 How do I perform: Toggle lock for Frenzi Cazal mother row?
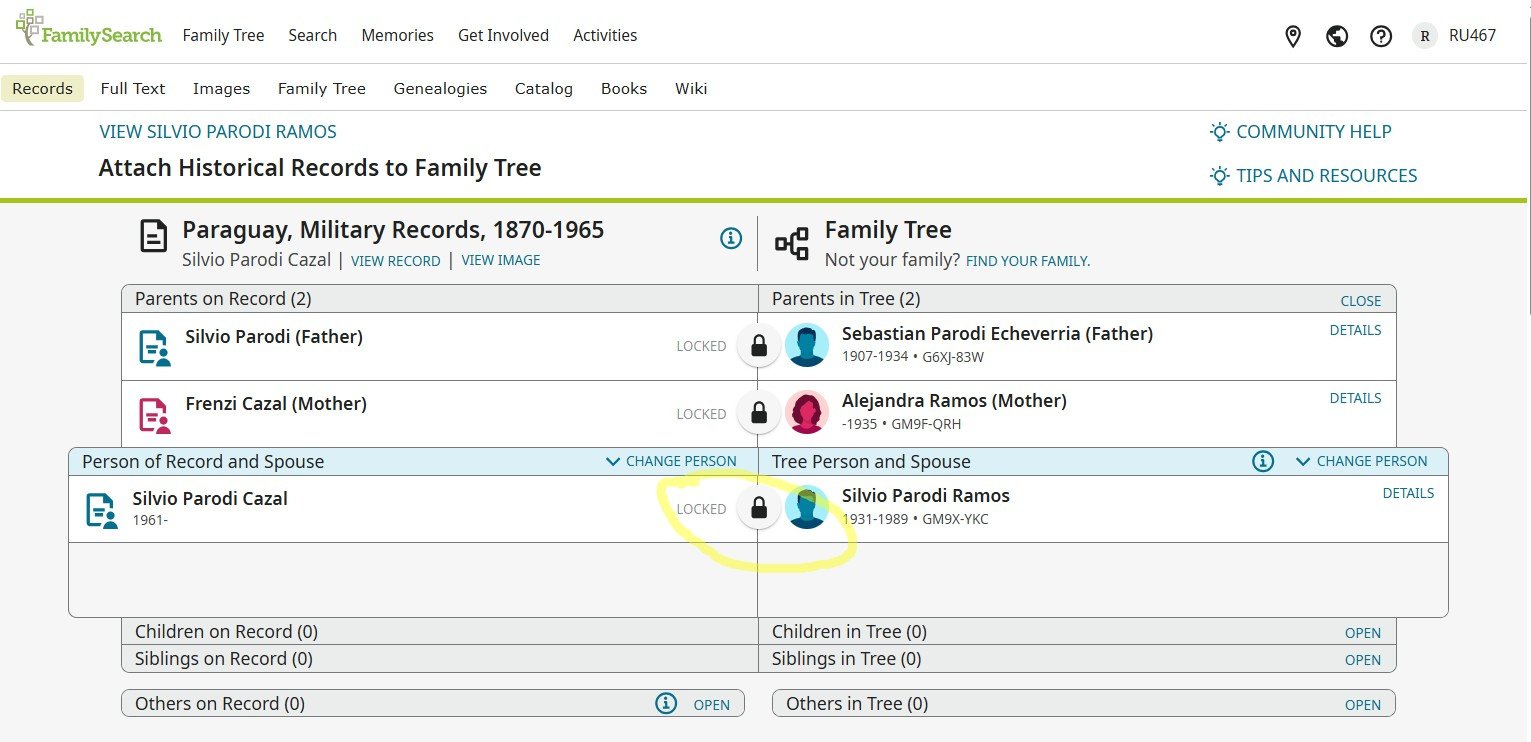coord(759,413)
